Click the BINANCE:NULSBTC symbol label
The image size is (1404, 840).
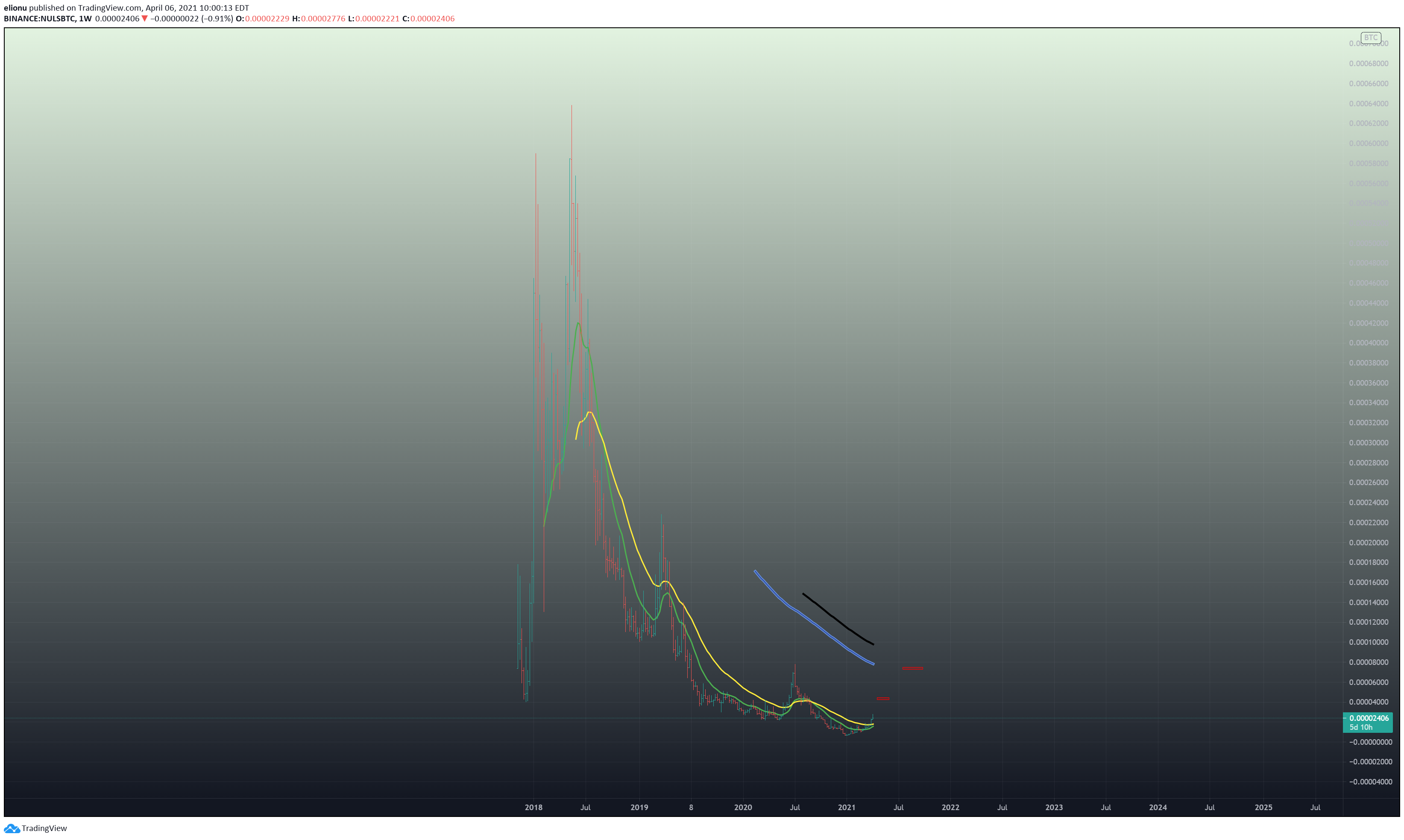(x=40, y=19)
